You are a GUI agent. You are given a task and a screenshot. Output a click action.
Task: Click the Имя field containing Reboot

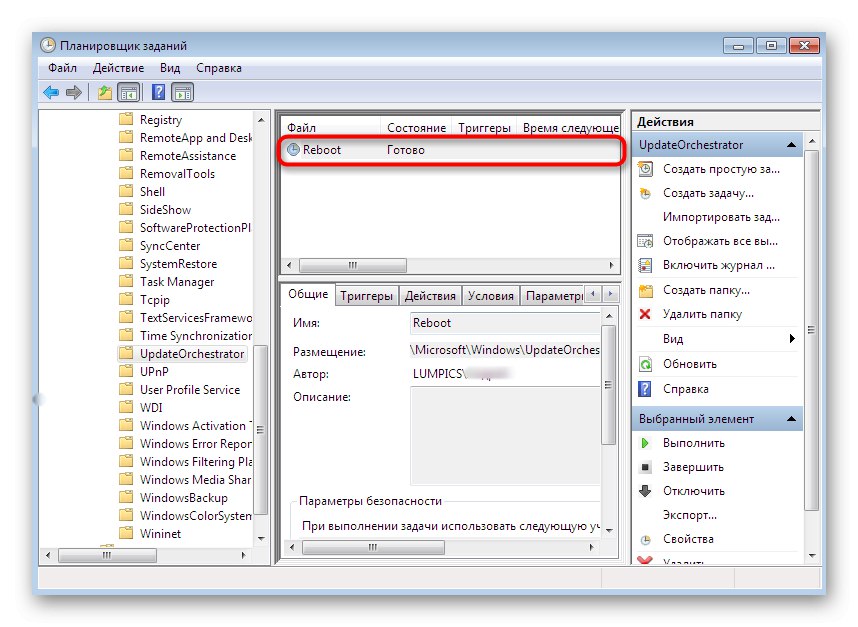505,323
